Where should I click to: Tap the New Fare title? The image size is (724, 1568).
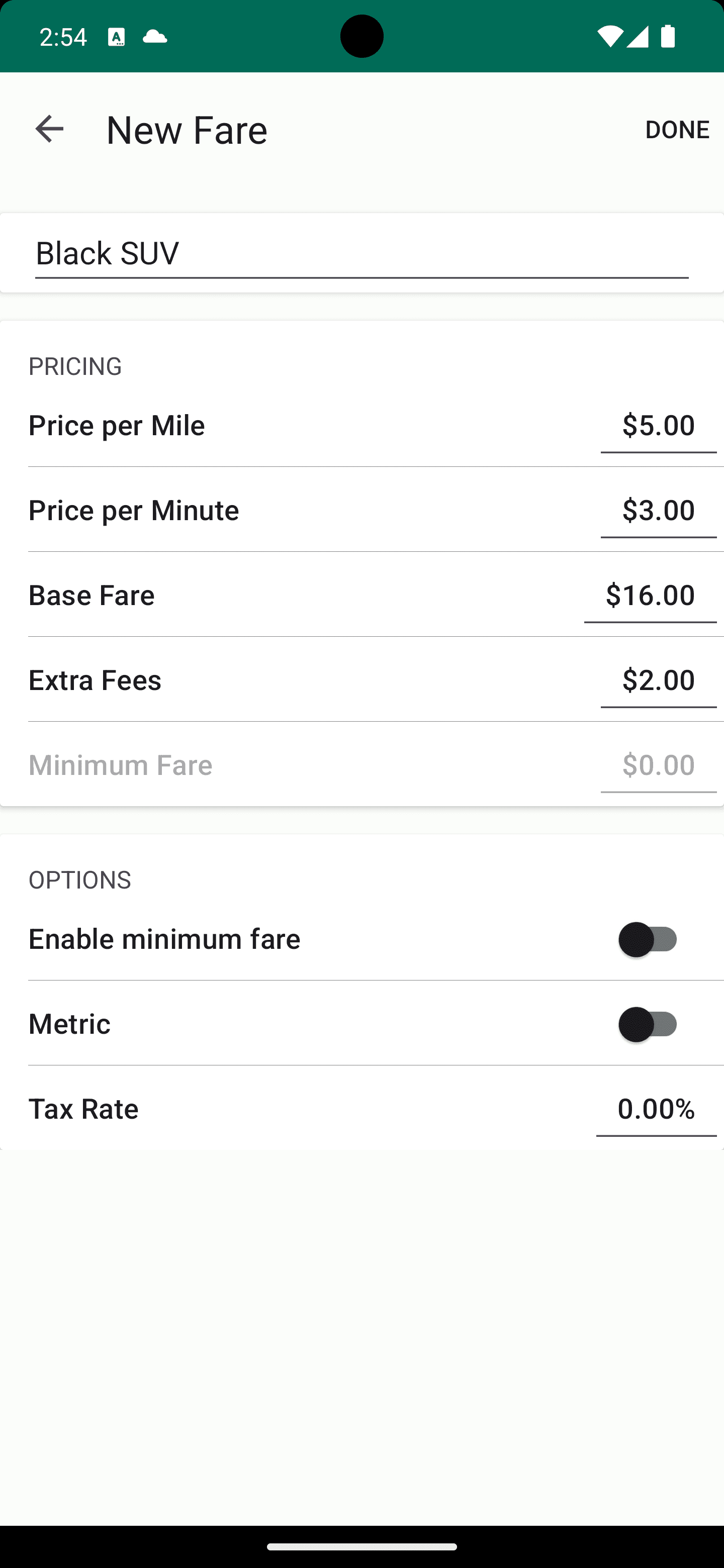pyautogui.click(x=187, y=130)
